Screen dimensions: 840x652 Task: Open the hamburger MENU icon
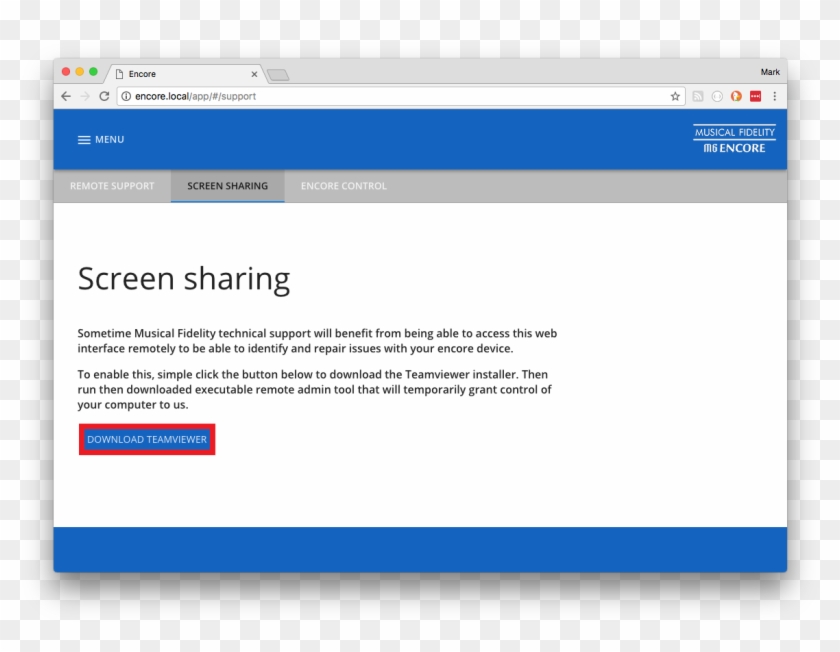(84, 140)
